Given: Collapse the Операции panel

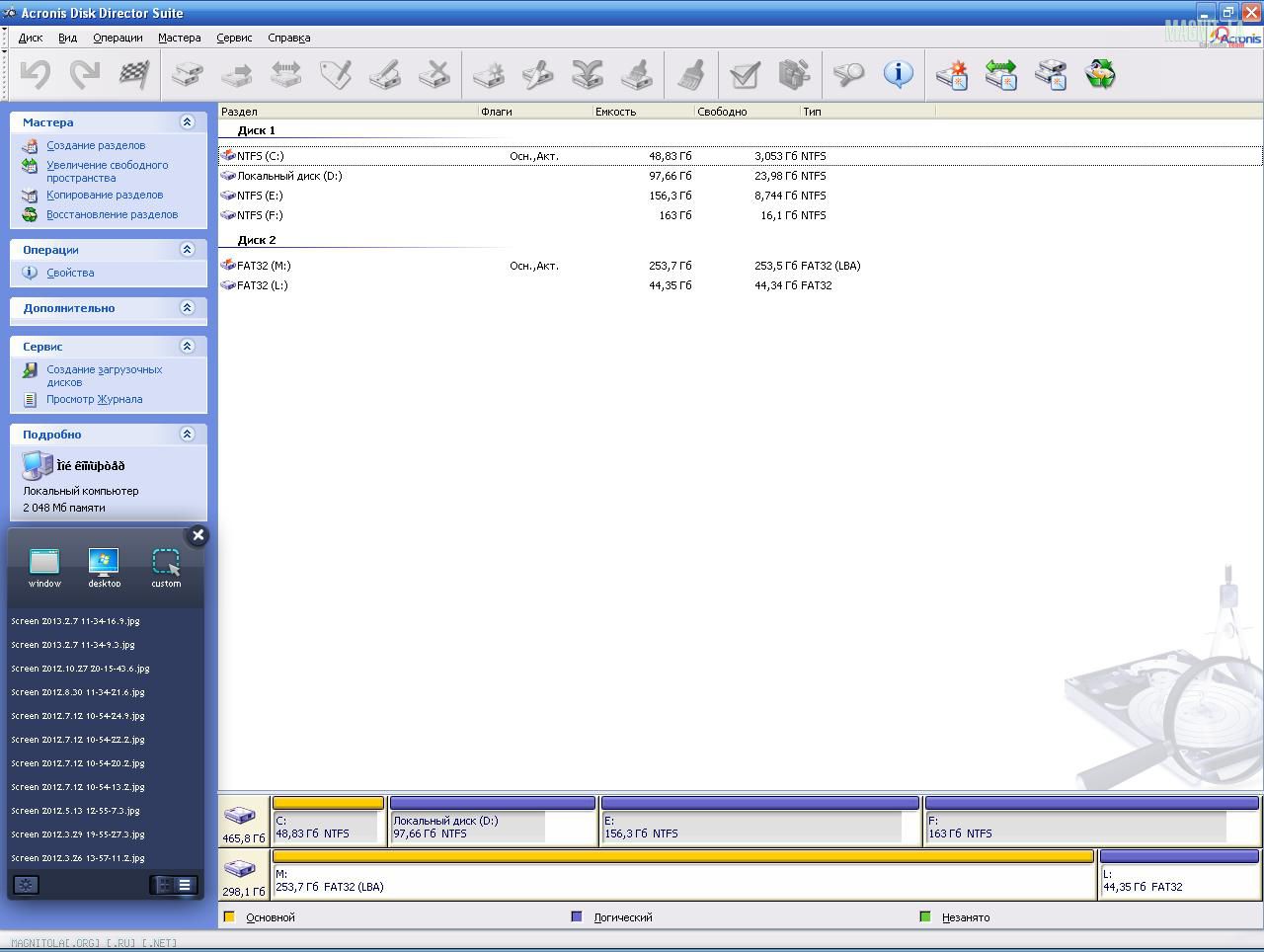Looking at the screenshot, I should pos(187,249).
